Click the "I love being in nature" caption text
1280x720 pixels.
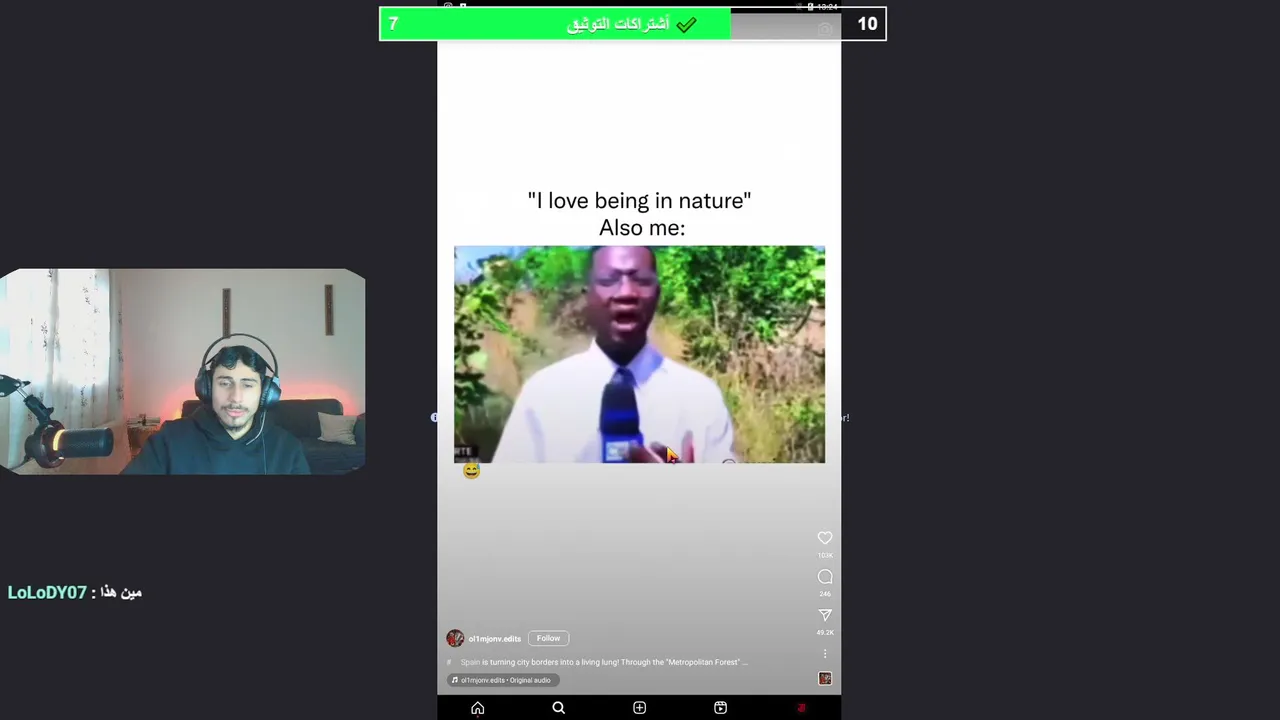point(639,201)
